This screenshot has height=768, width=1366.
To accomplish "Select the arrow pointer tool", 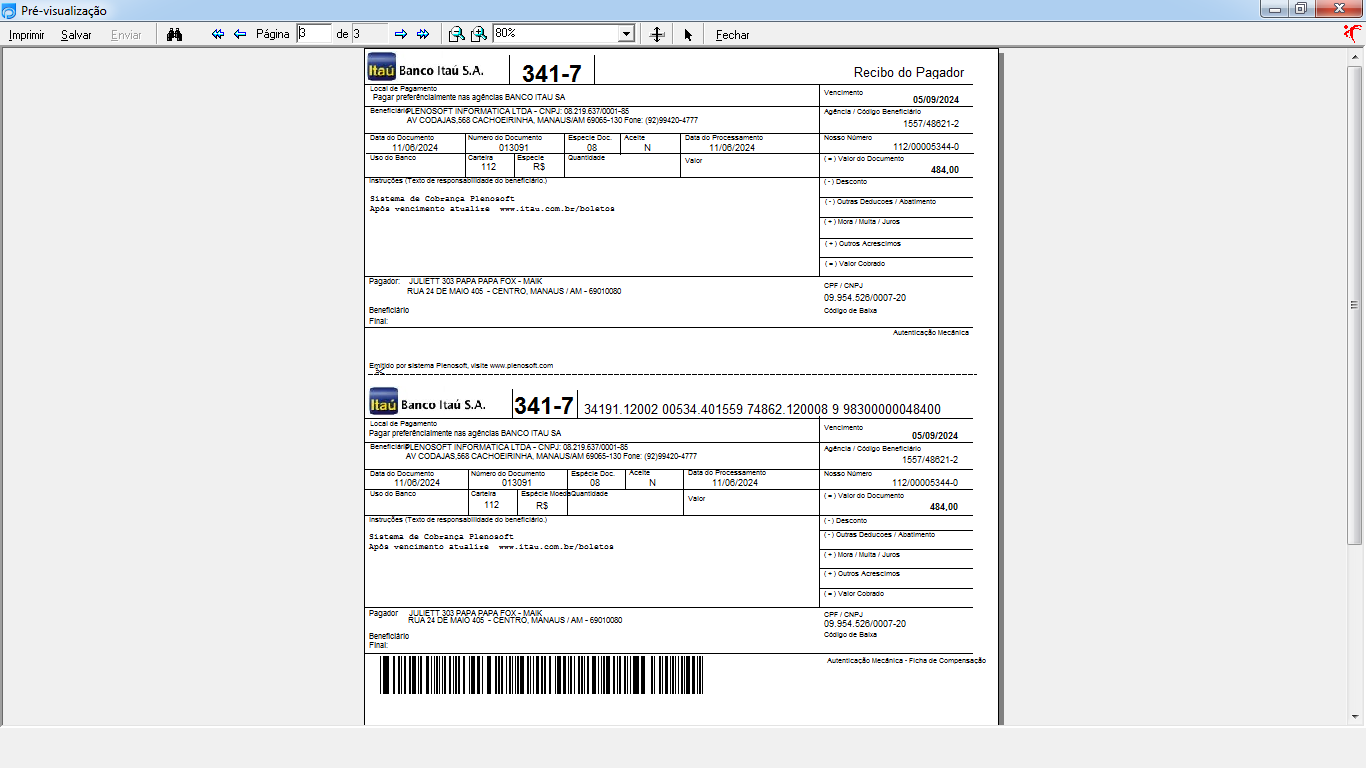I will (x=688, y=35).
